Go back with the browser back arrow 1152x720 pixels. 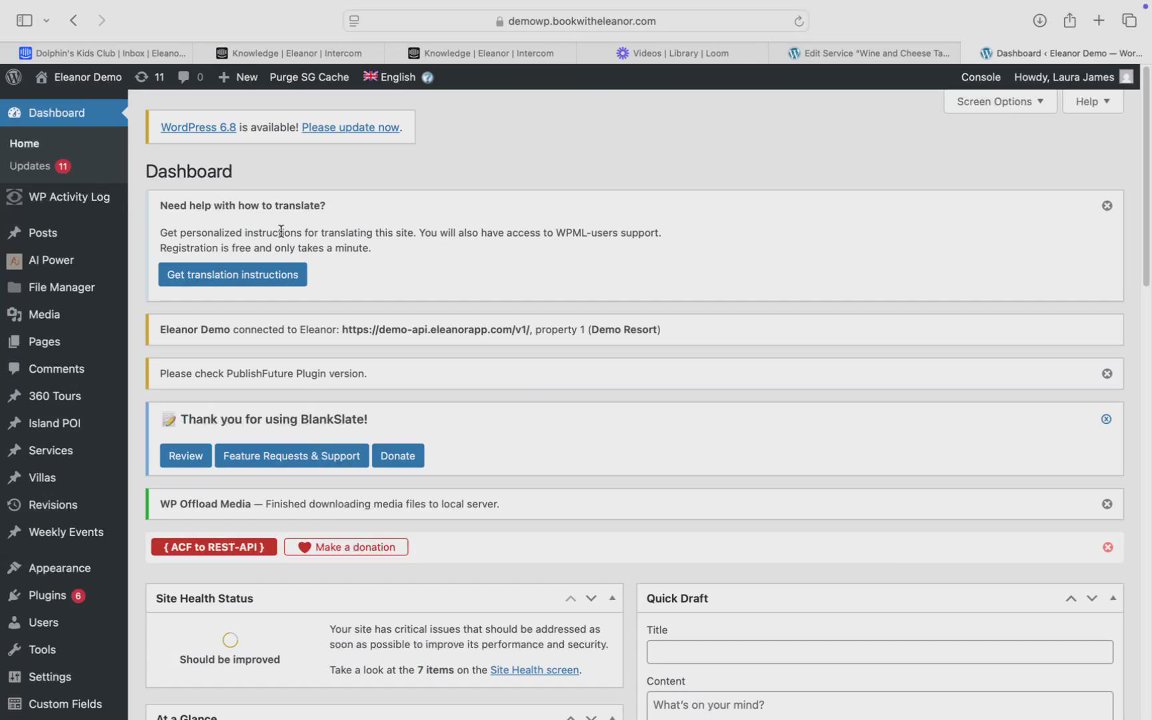point(73,21)
